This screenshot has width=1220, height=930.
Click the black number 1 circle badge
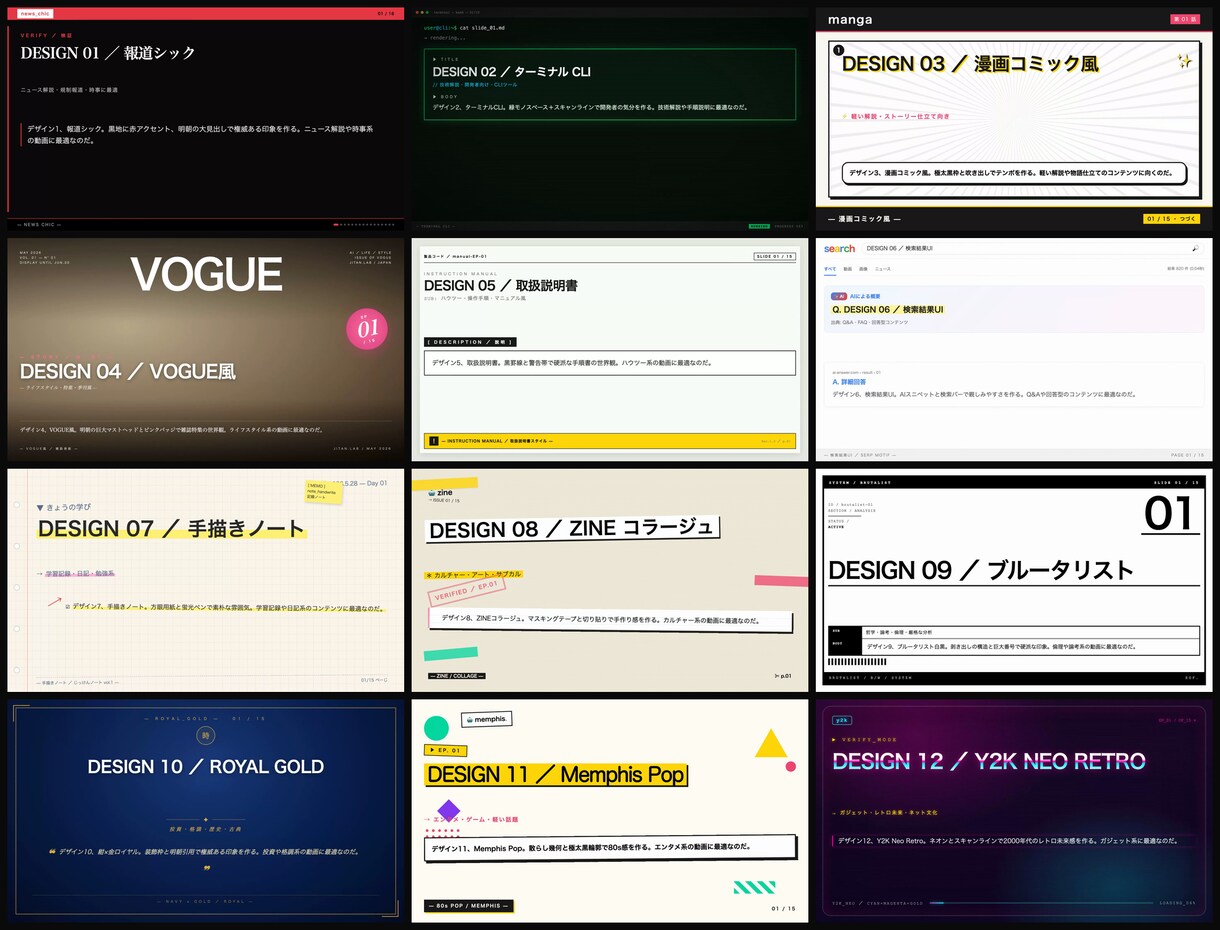[x=838, y=49]
